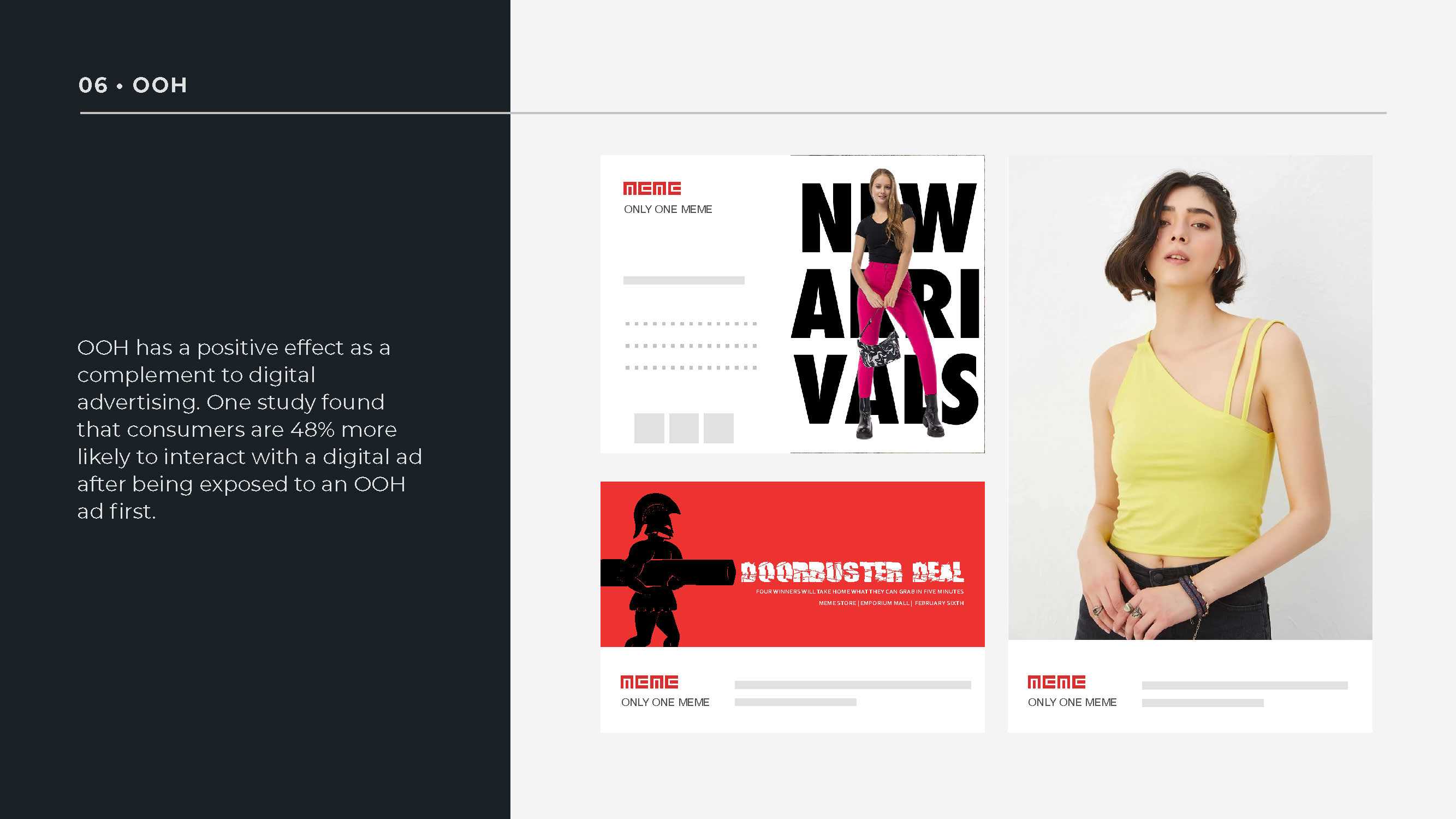
Task: Click ONLY ONE MEME text below portrait photo
Action: tap(1072, 702)
